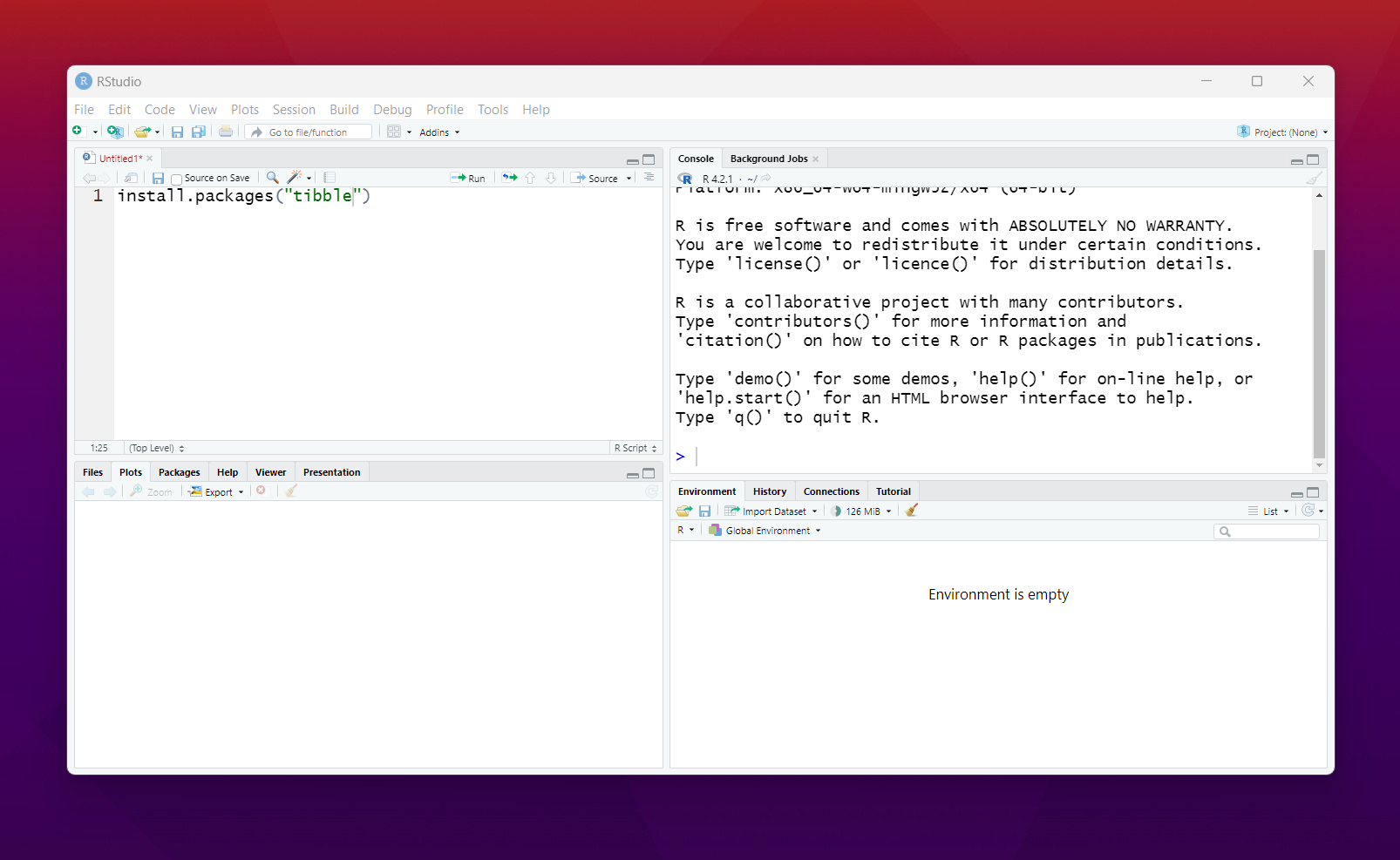1400x860 pixels.
Task: Click the Load workspace folder icon
Action: (684, 511)
